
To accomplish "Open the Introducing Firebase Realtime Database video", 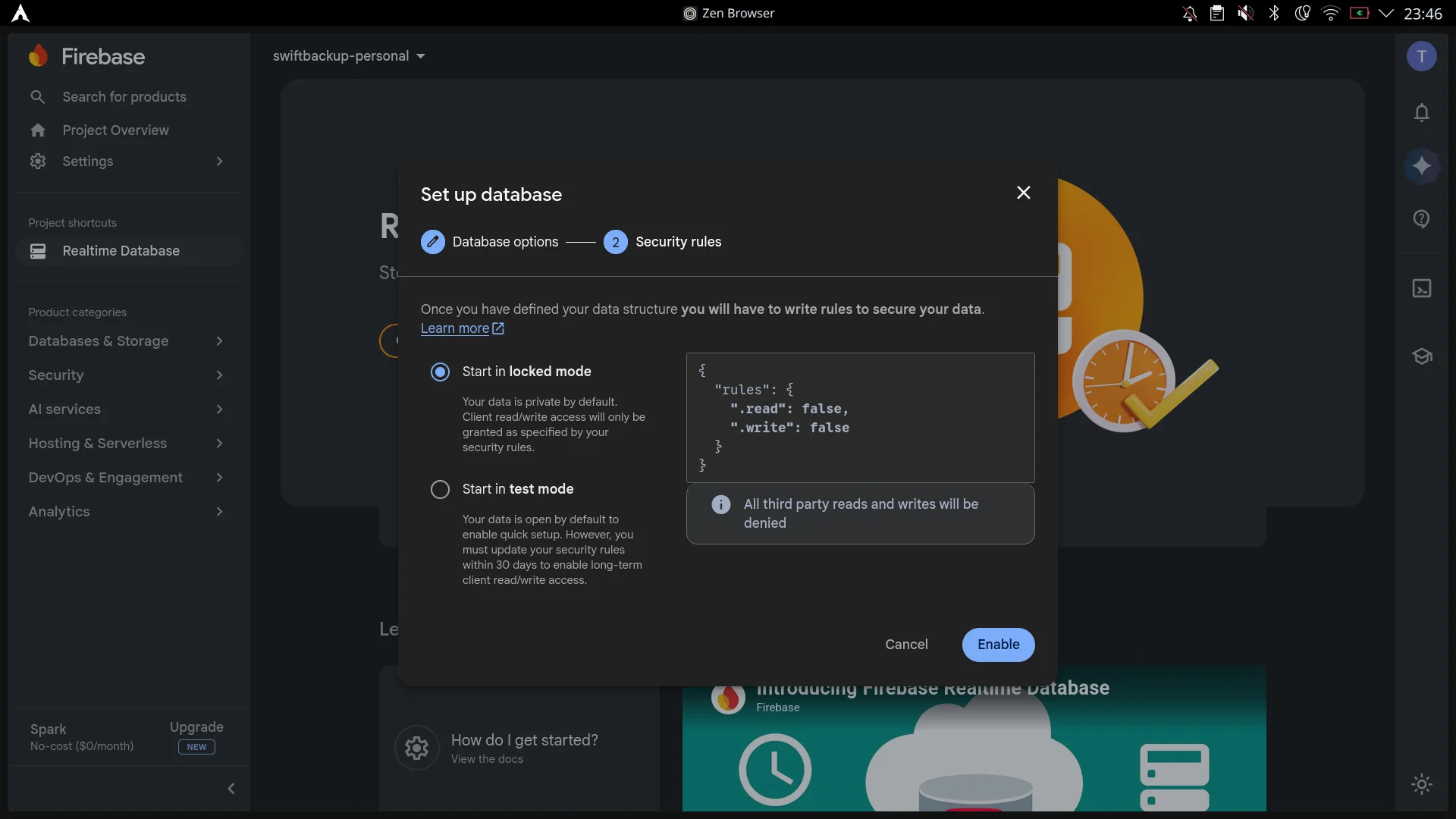I will [974, 739].
